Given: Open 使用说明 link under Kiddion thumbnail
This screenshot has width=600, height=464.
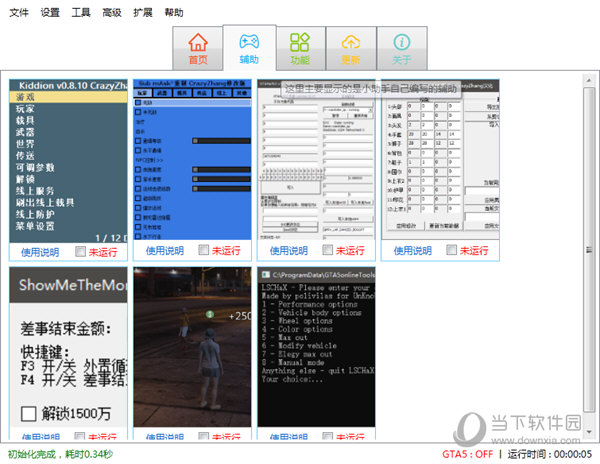Looking at the screenshot, I should click(40, 251).
